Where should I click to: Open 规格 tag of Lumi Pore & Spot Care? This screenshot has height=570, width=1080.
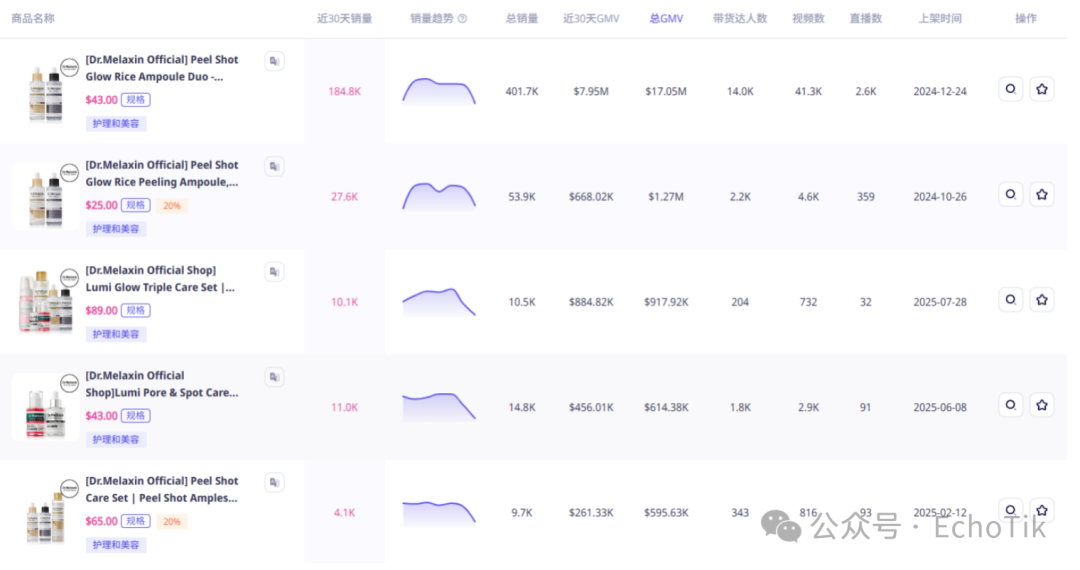point(136,416)
